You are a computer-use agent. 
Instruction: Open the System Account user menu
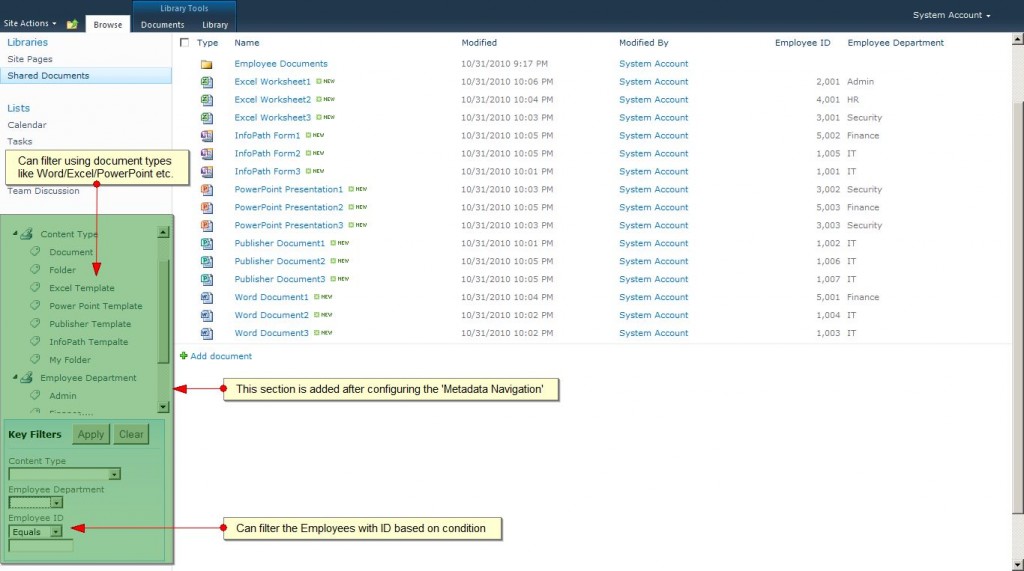(951, 15)
